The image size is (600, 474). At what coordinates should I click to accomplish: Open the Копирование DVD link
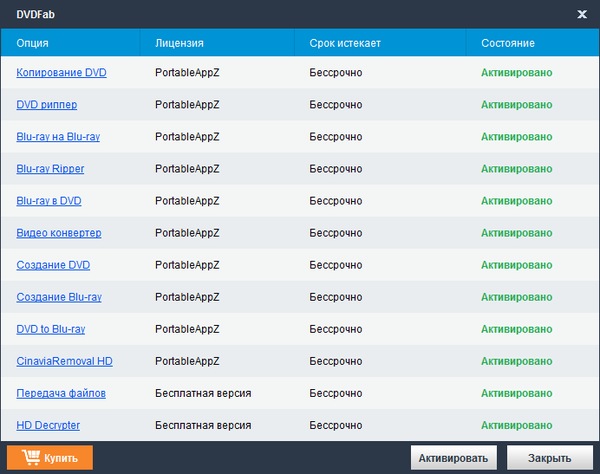[x=61, y=73]
